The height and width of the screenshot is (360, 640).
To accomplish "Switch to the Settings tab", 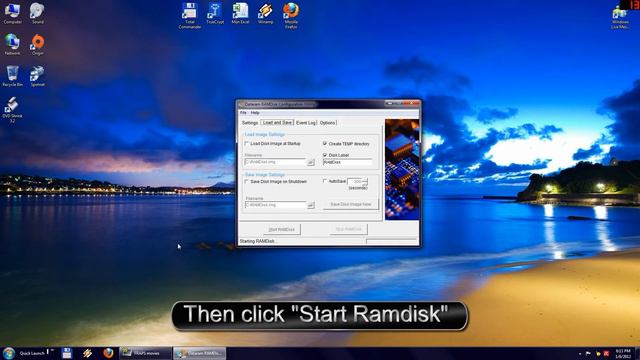I will click(250, 122).
